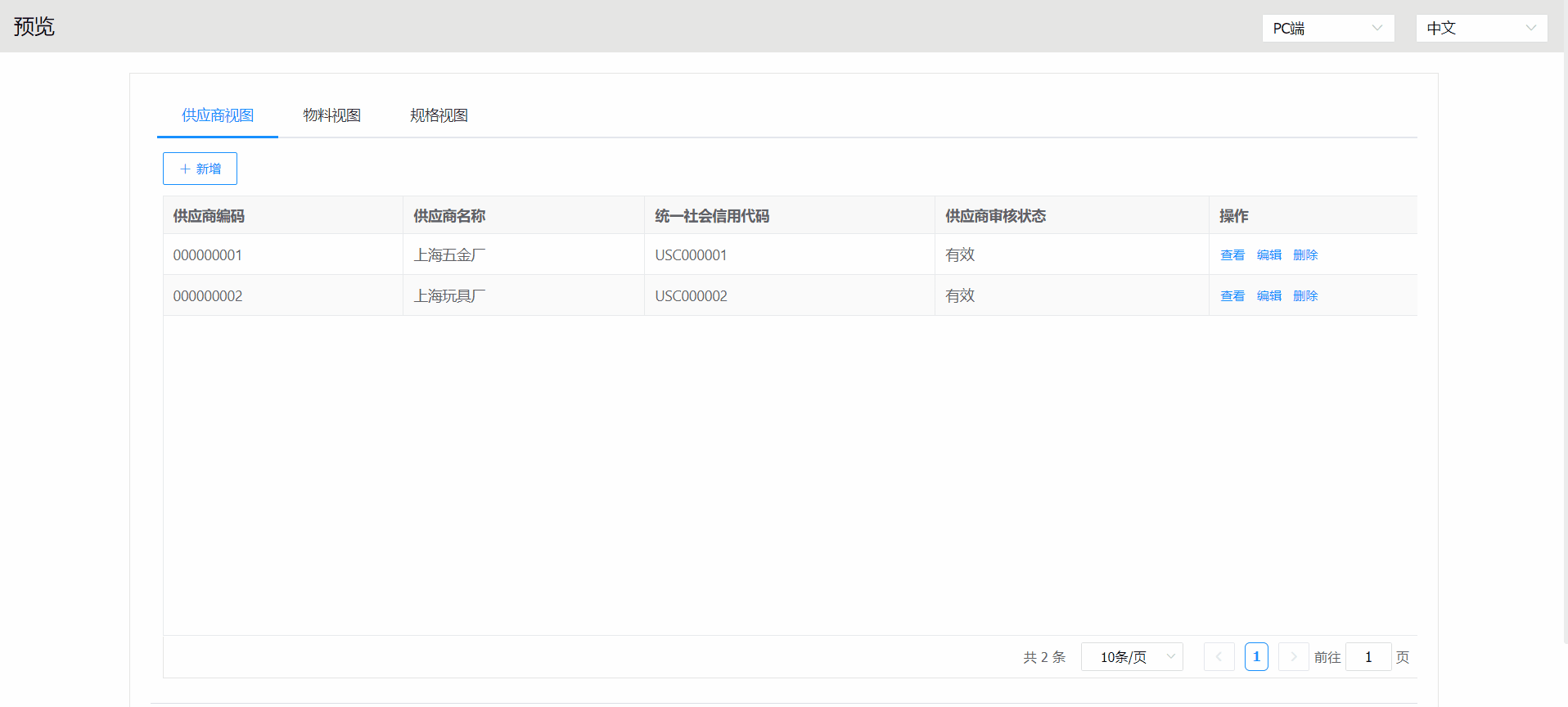Click page number 1 in pagination
The width and height of the screenshot is (1568, 707).
point(1256,657)
